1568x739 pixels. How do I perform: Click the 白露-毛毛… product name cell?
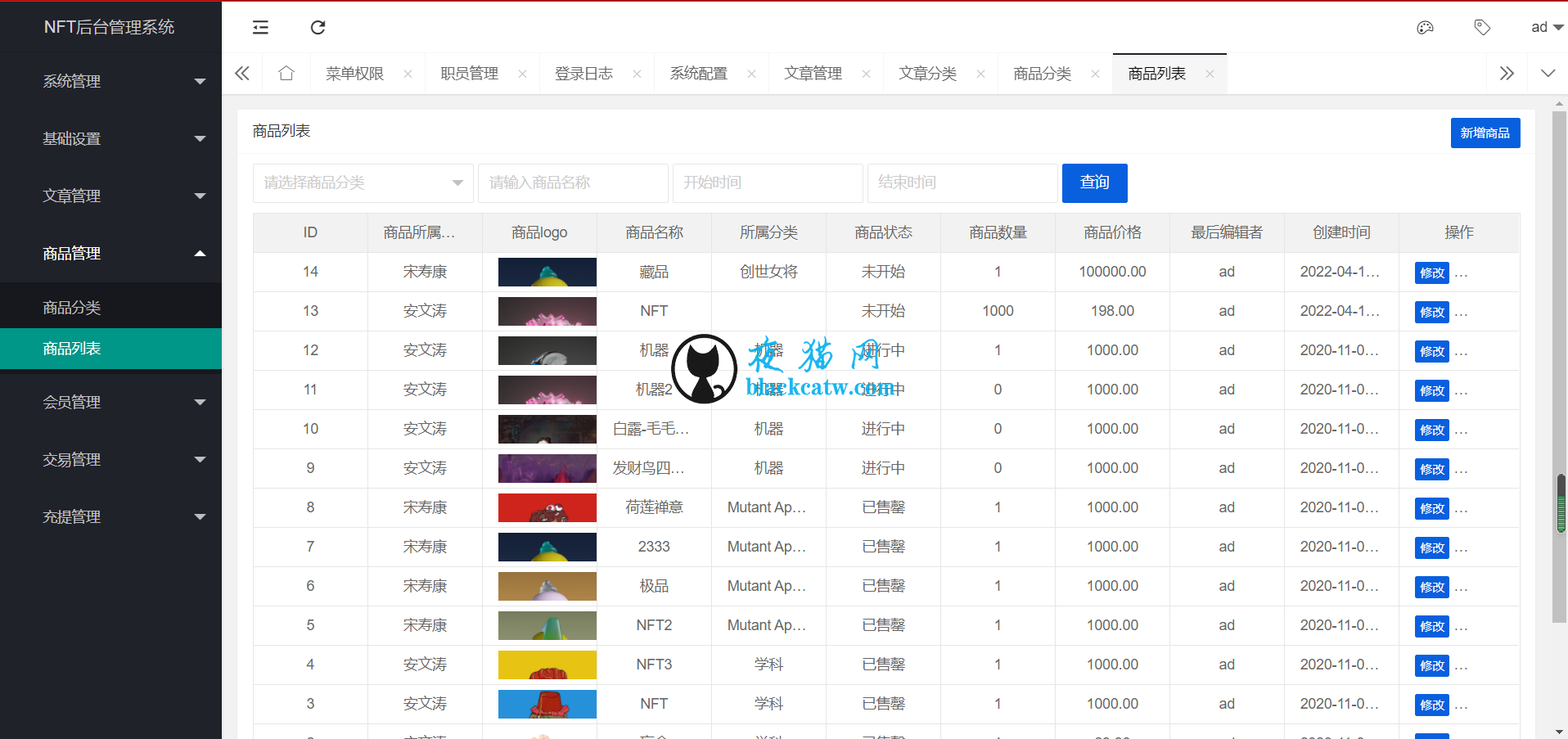point(654,429)
